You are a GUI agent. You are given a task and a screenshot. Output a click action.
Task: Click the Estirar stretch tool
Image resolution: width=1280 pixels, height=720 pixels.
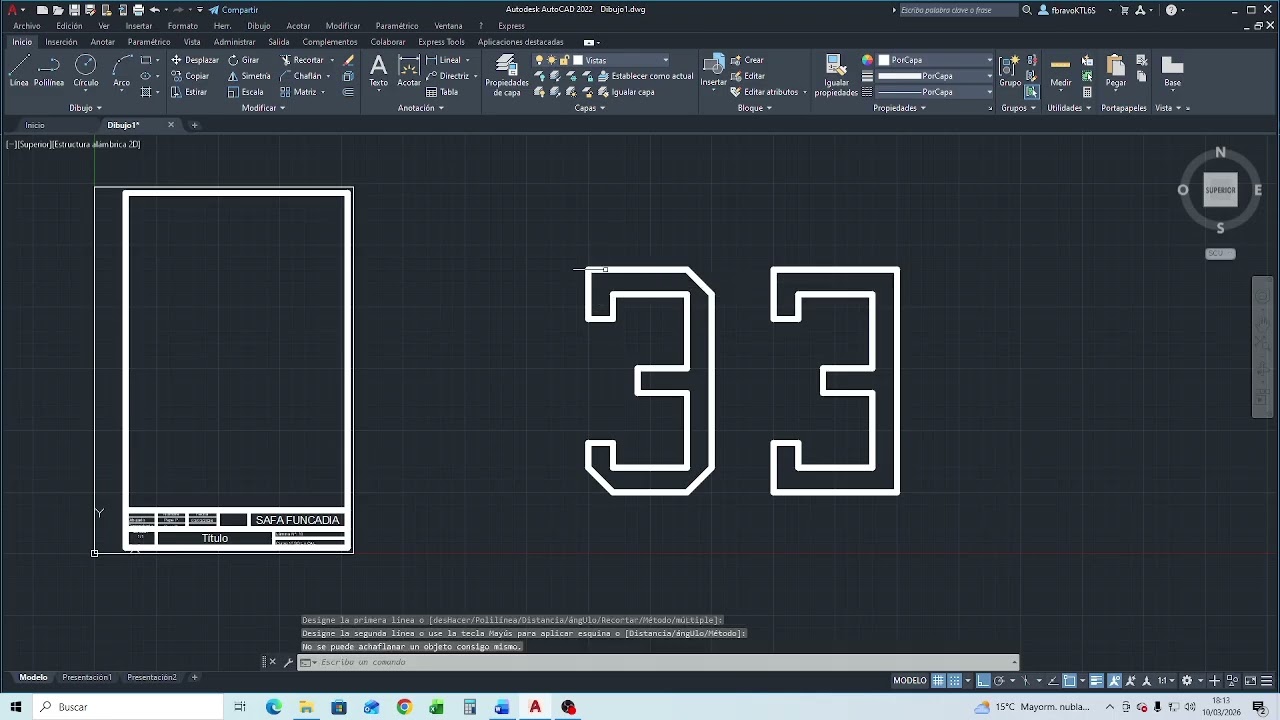click(189, 92)
